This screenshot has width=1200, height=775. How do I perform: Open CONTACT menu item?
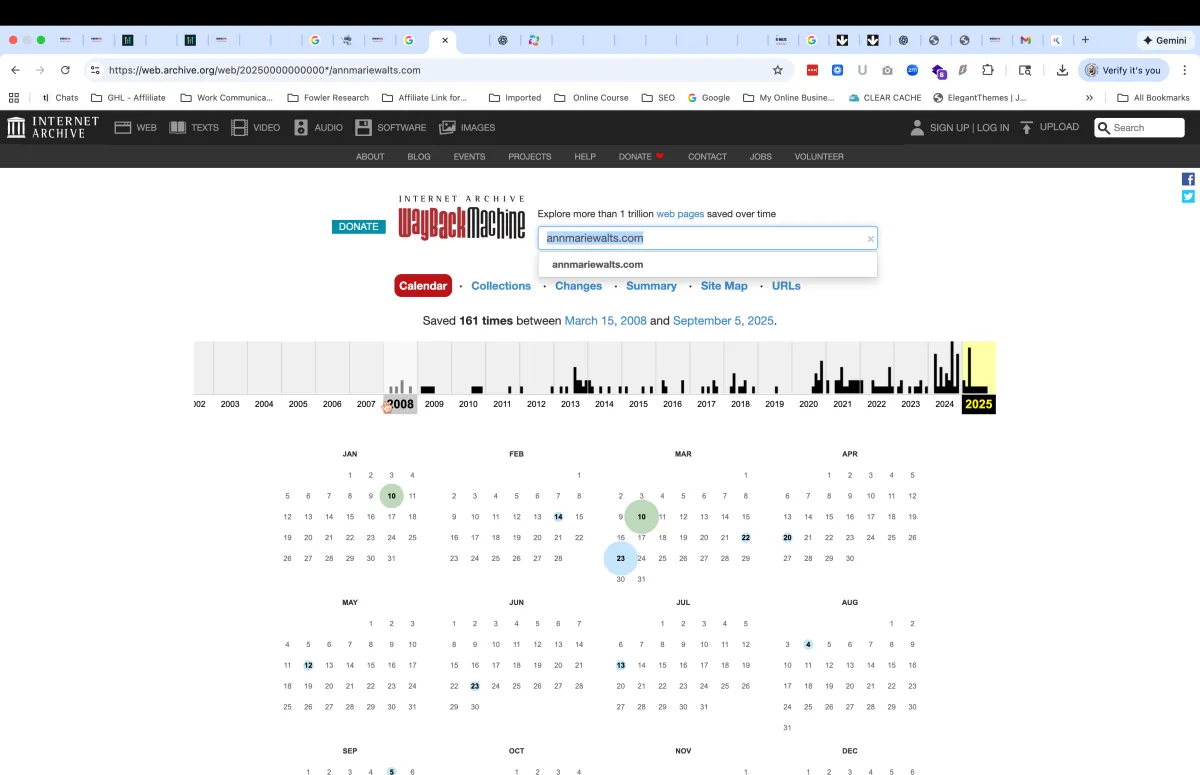[x=707, y=157]
